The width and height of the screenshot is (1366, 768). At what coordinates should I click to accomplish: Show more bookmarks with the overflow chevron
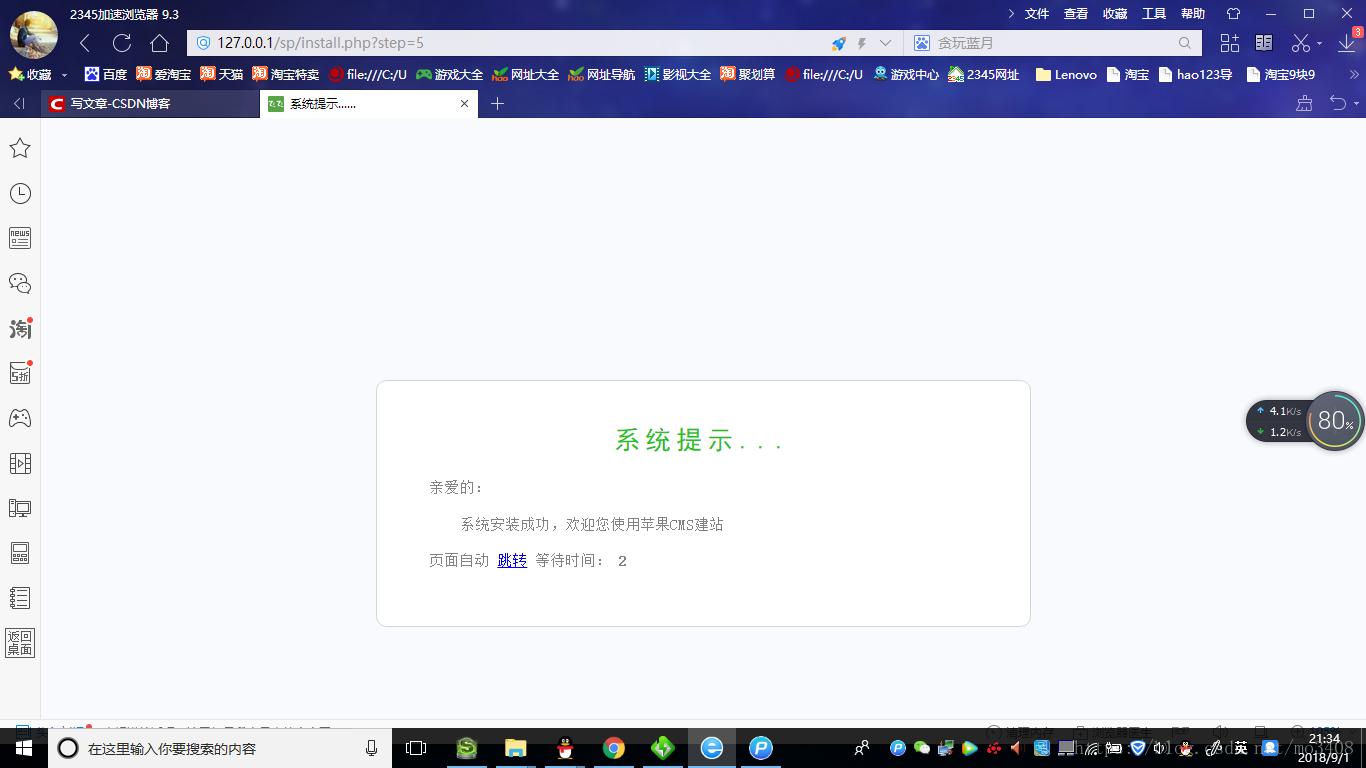(1355, 75)
